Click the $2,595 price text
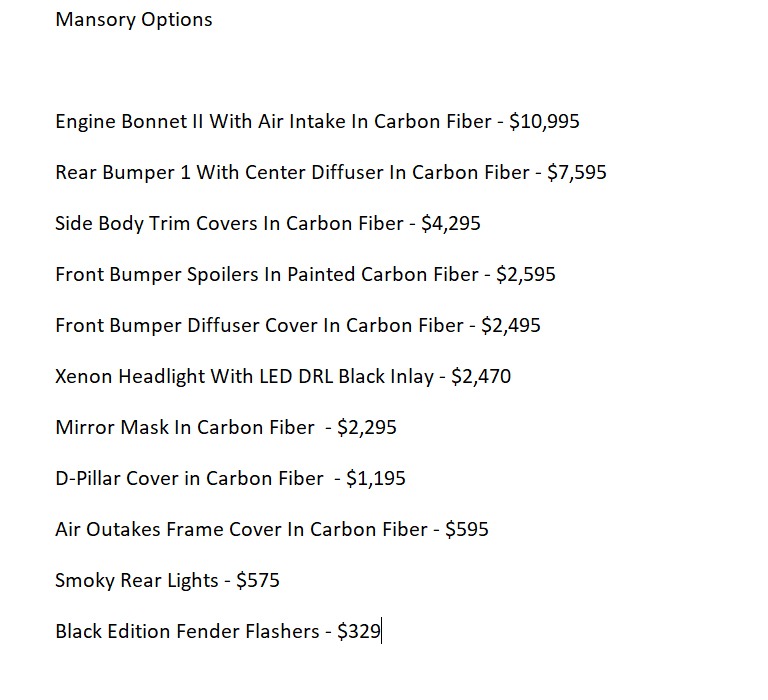The image size is (768, 700). click(x=526, y=274)
